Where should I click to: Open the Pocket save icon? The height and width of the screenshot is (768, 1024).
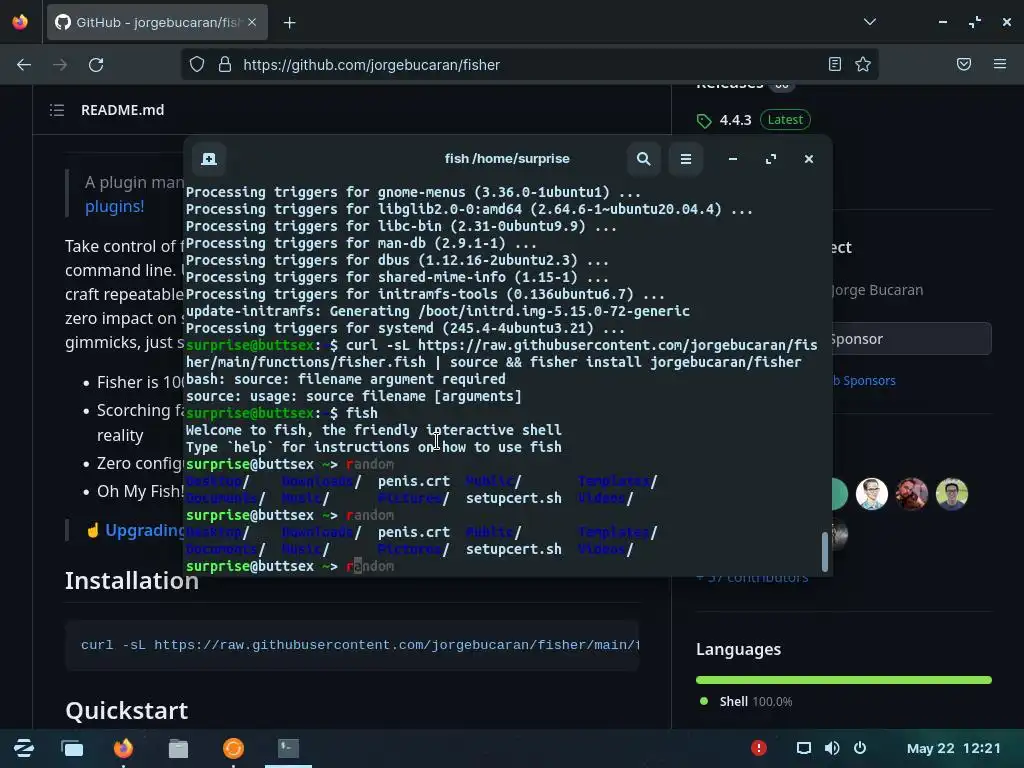964,64
